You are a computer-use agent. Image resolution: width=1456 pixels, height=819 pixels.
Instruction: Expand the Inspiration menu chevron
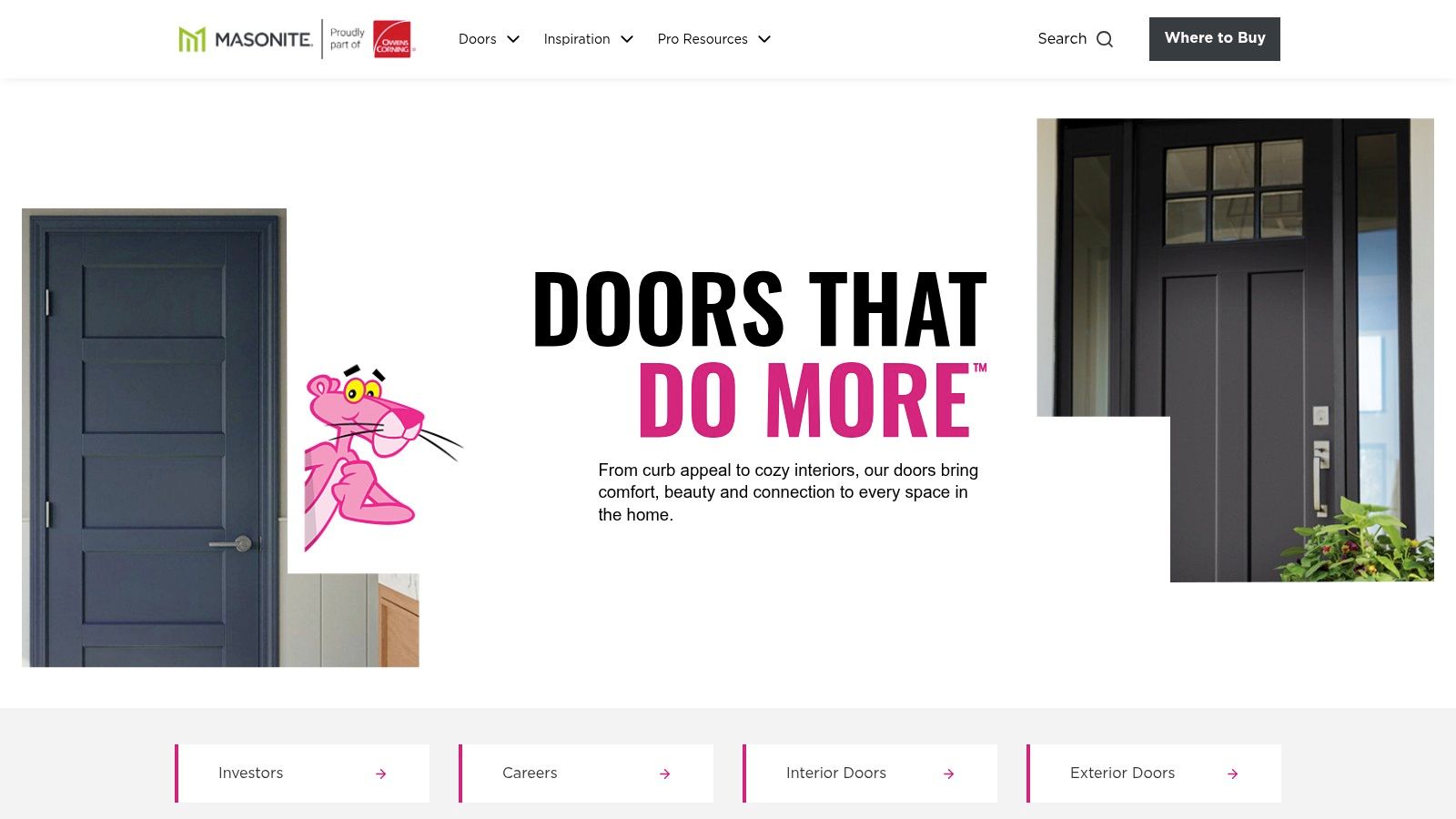click(627, 39)
